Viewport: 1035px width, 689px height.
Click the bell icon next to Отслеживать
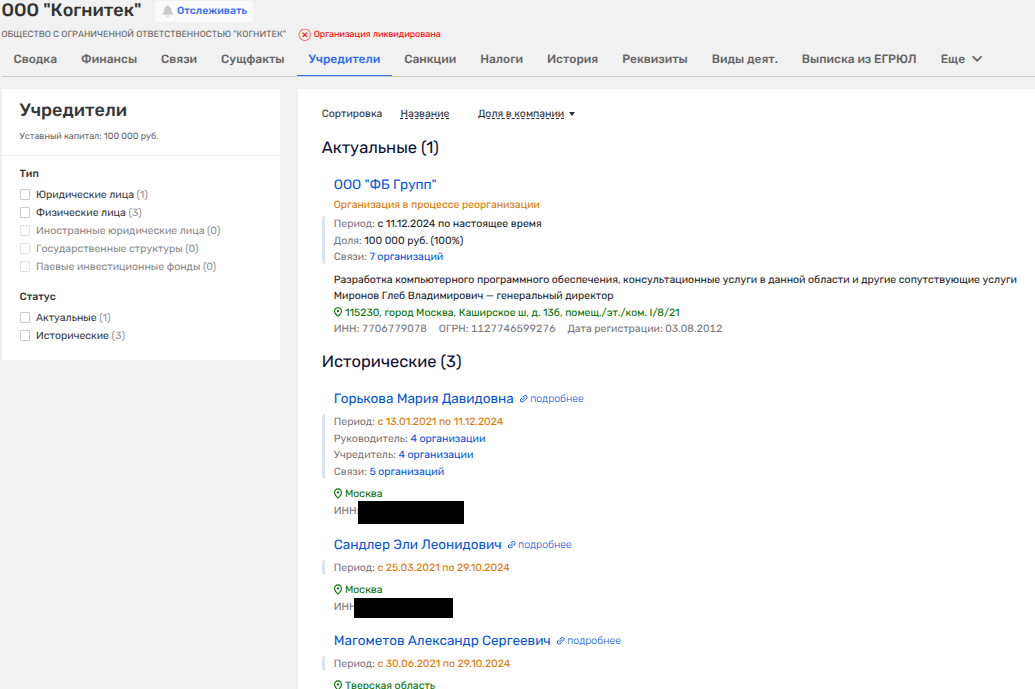(x=167, y=11)
